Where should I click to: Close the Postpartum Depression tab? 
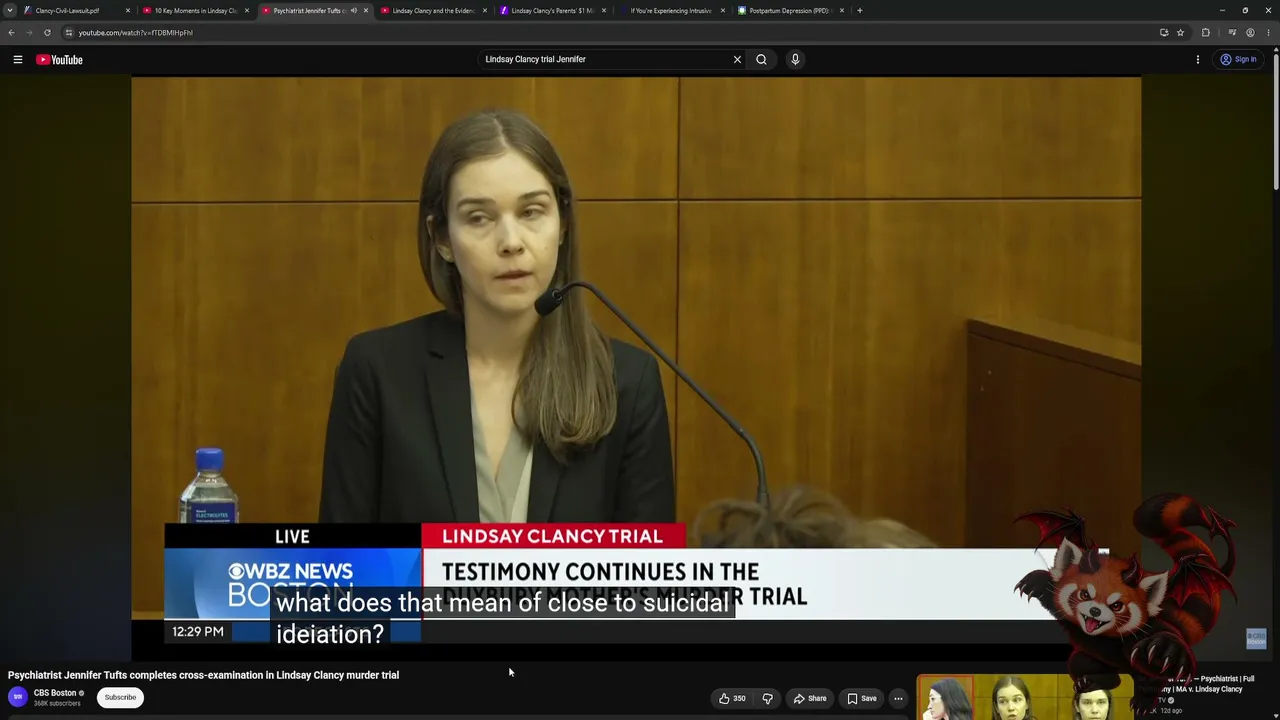point(841,10)
